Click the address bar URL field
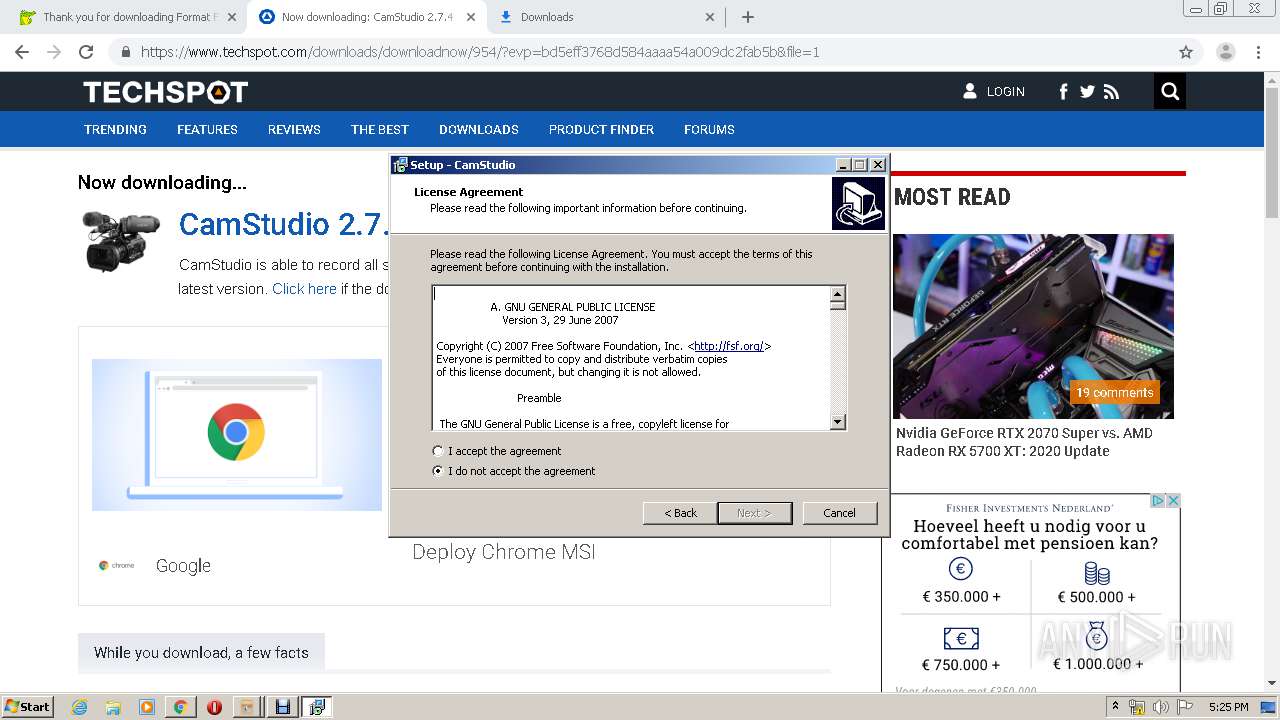This screenshot has height=720, width=1280. tap(640, 52)
